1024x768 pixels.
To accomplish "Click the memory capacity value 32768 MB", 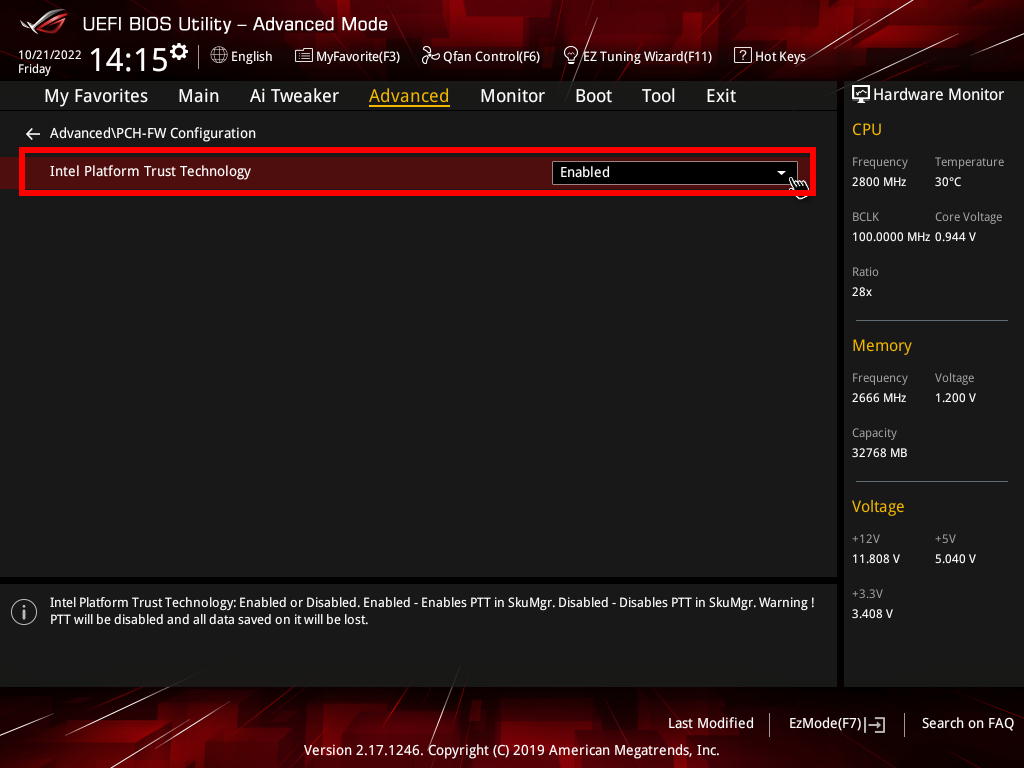I will point(880,453).
